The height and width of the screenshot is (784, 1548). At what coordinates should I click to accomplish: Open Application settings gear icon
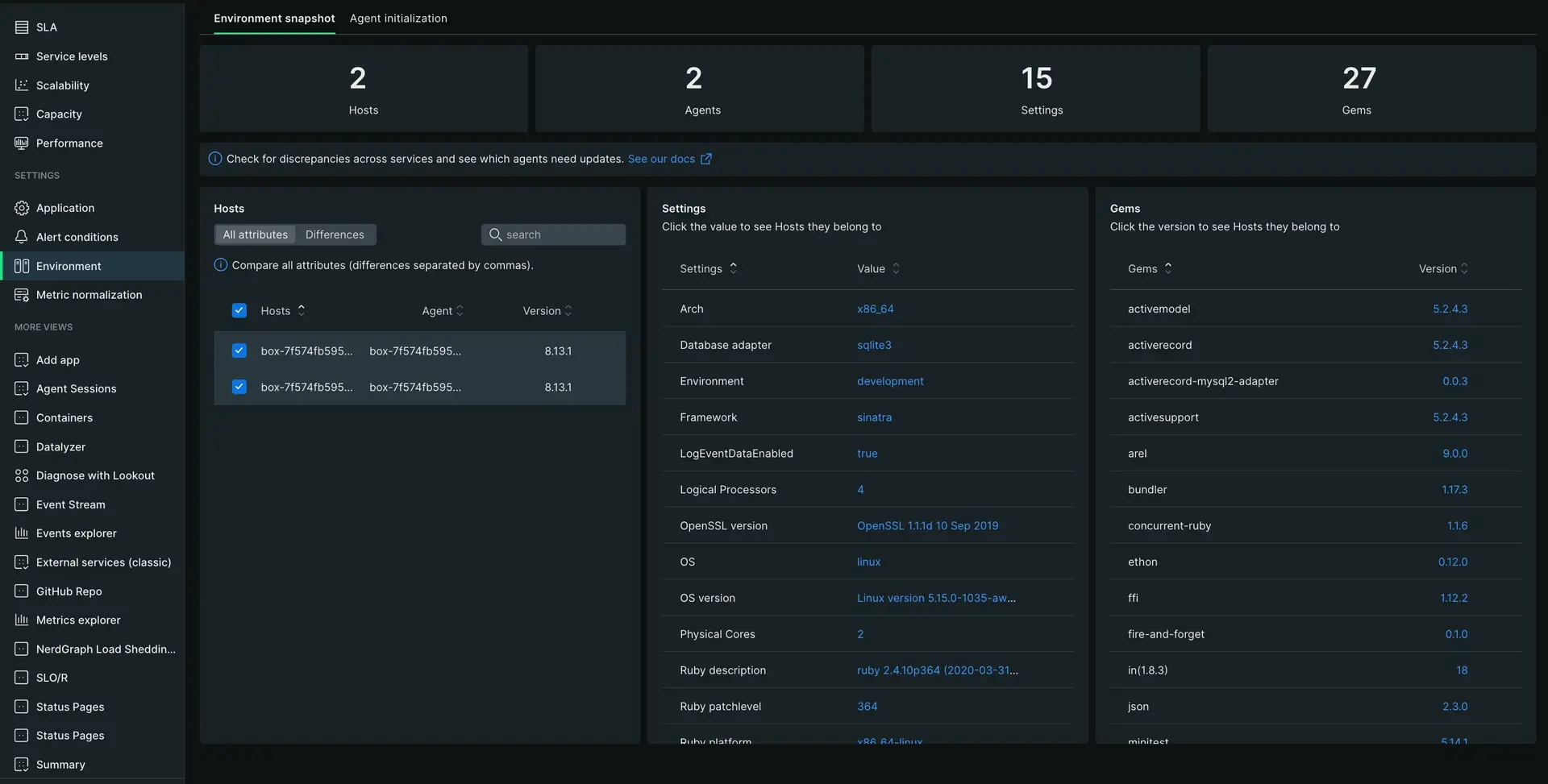pos(22,208)
